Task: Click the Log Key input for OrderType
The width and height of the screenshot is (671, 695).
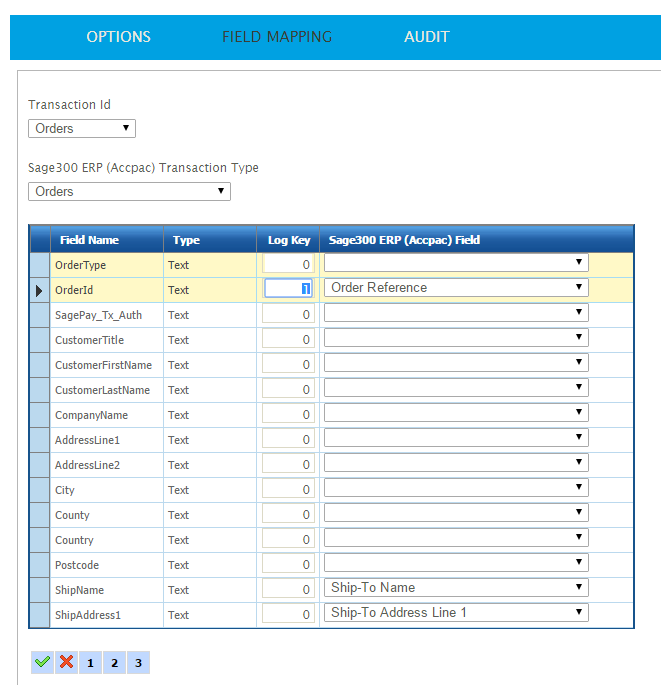Action: [x=288, y=264]
